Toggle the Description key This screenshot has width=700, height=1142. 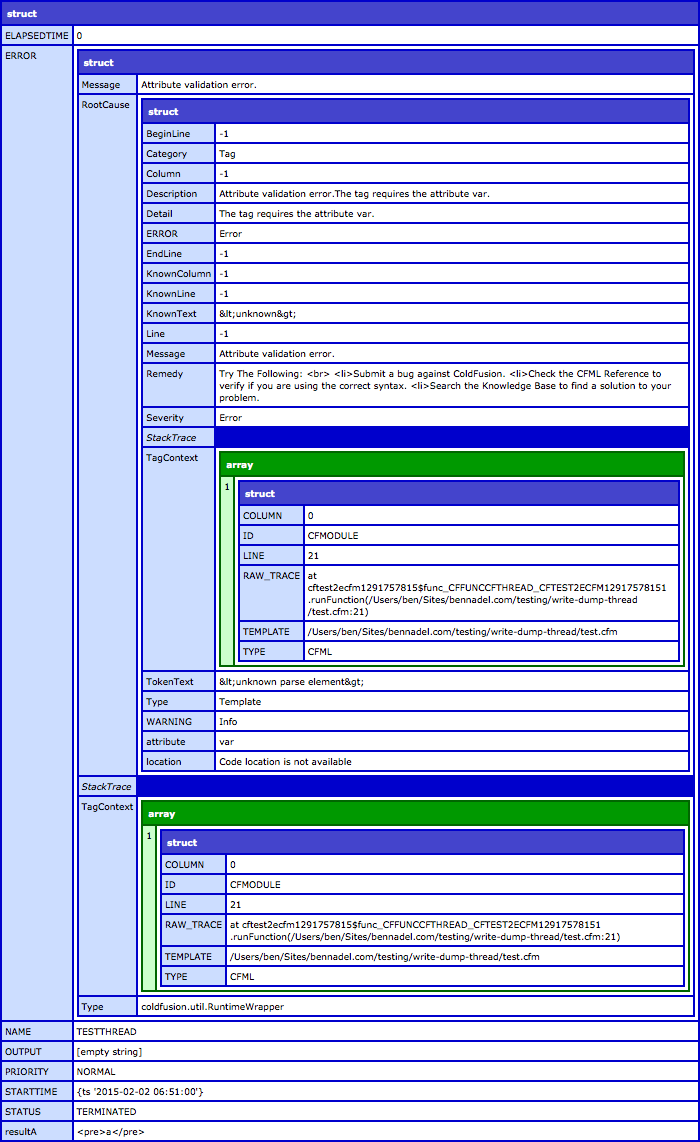pyautogui.click(x=178, y=194)
